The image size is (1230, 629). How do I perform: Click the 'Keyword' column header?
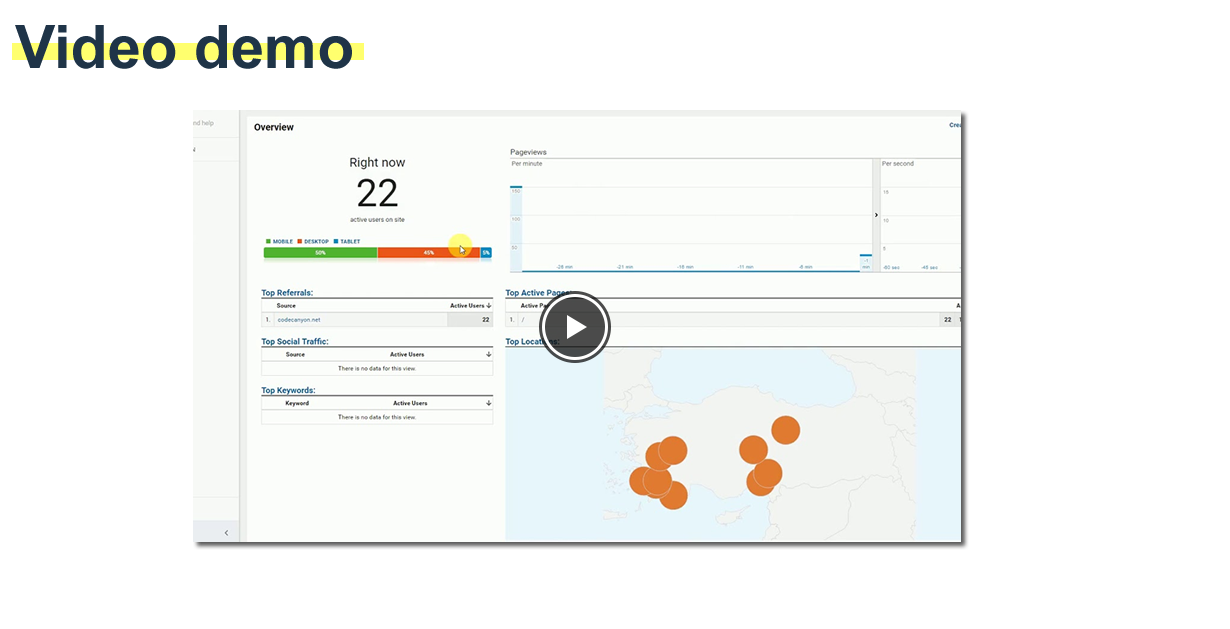tap(297, 403)
